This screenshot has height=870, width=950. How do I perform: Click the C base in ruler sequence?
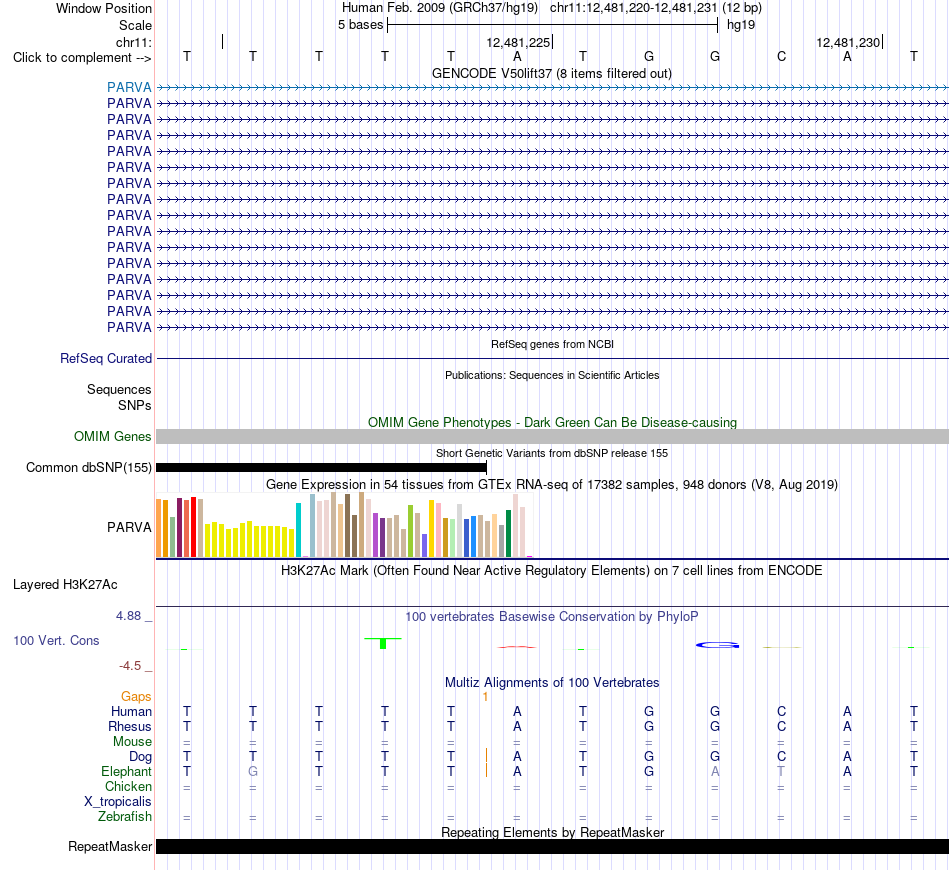(x=781, y=57)
